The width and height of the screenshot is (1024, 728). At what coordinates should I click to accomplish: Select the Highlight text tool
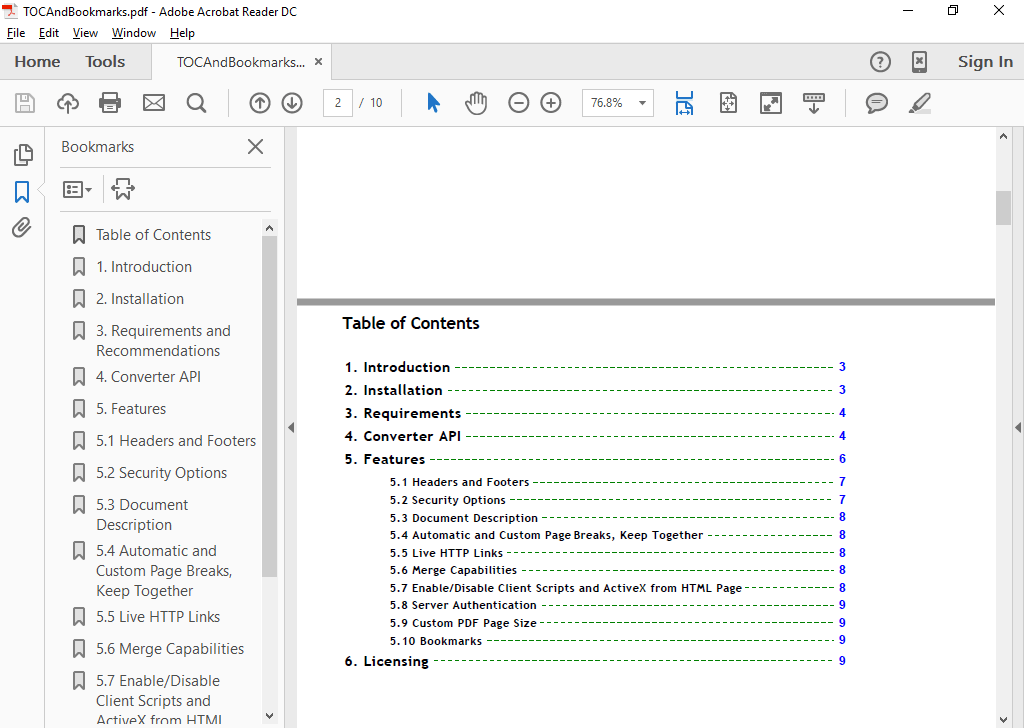point(919,103)
